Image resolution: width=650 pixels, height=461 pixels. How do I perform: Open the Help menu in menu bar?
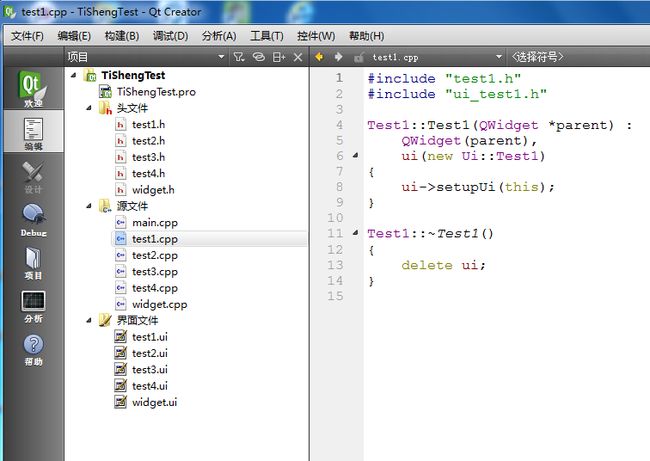pyautogui.click(x=366, y=36)
